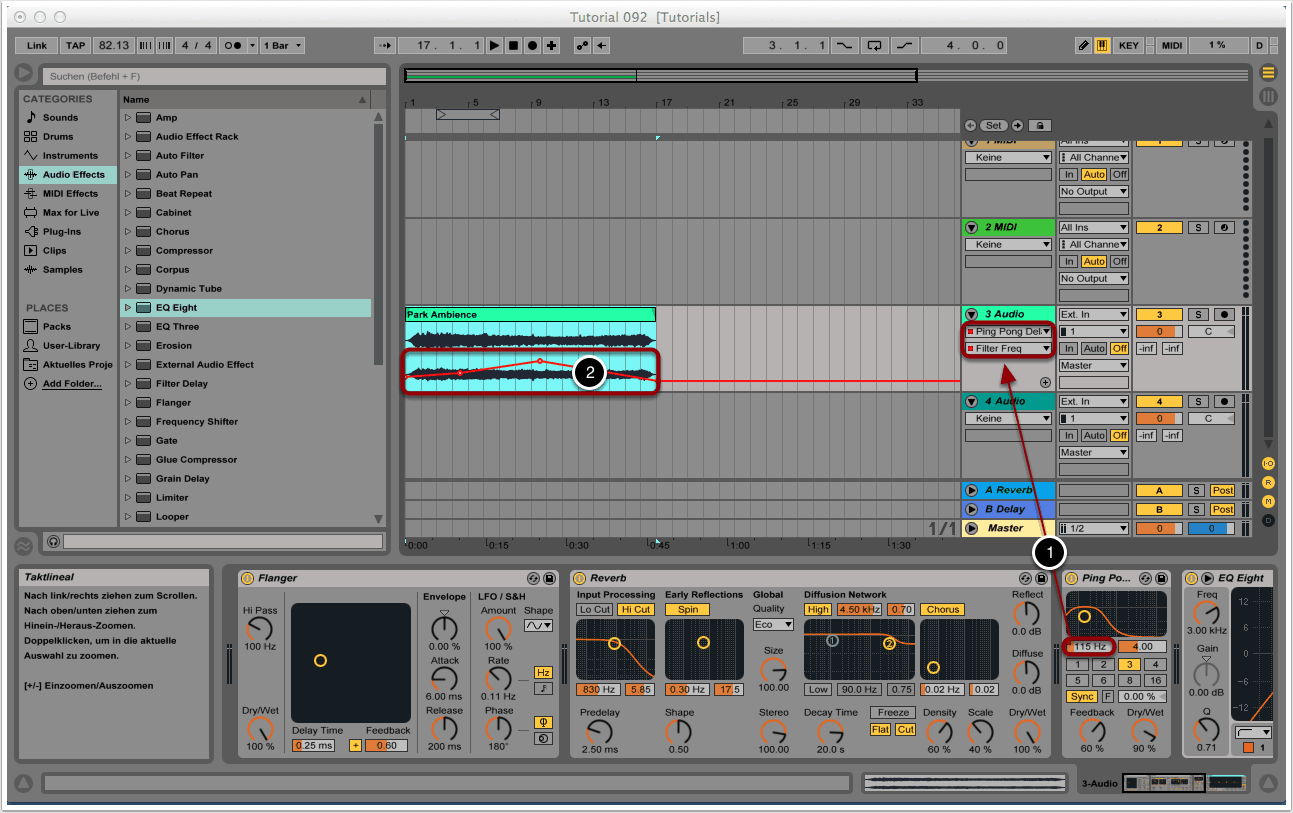Select the Drums category in browser

(x=58, y=137)
